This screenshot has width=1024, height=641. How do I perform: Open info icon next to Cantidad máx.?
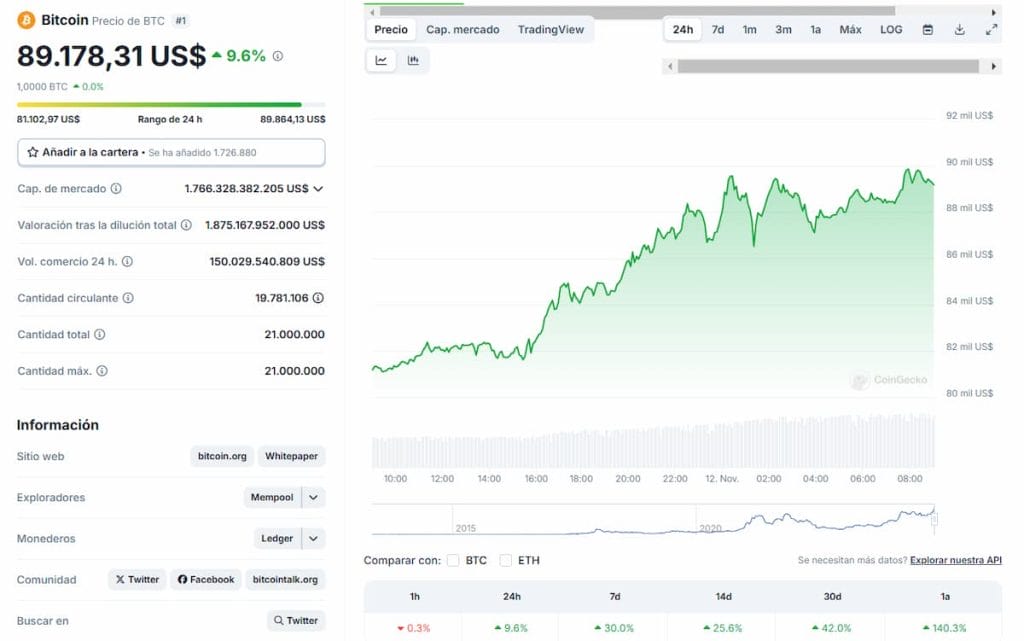coord(102,371)
